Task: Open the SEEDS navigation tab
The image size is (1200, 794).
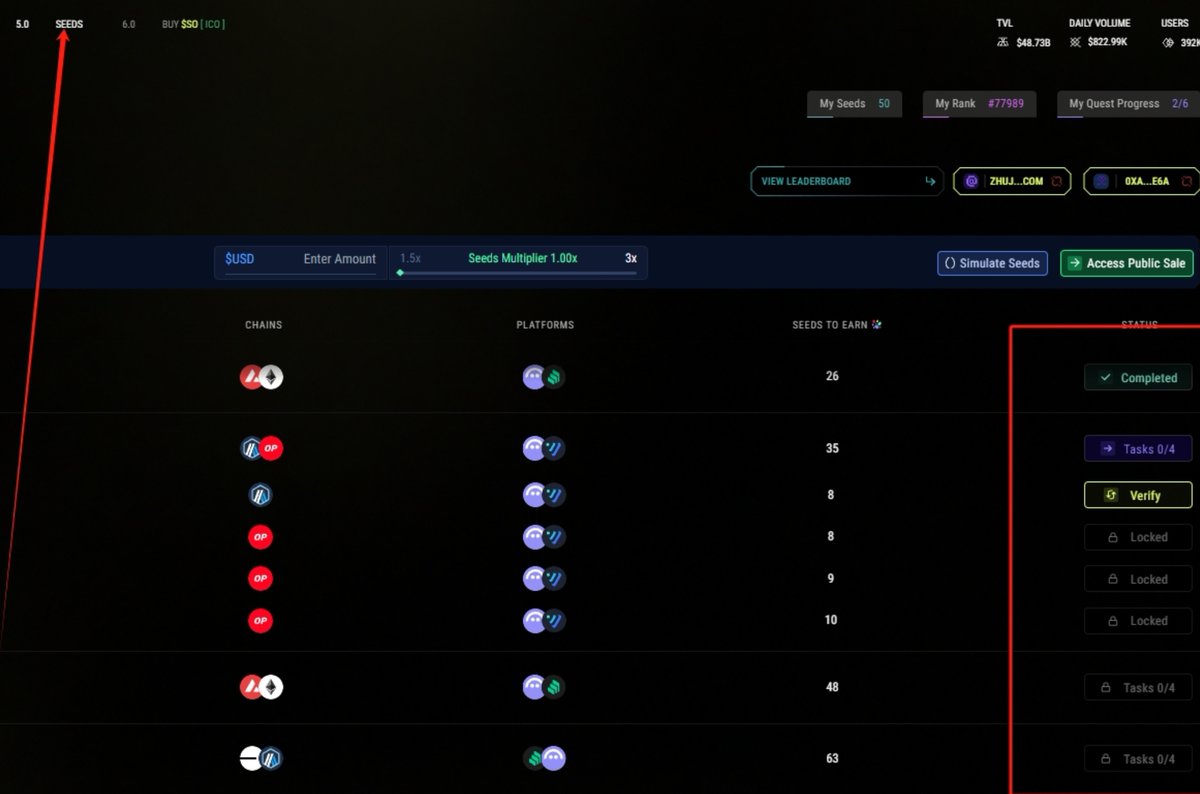Action: tap(69, 24)
